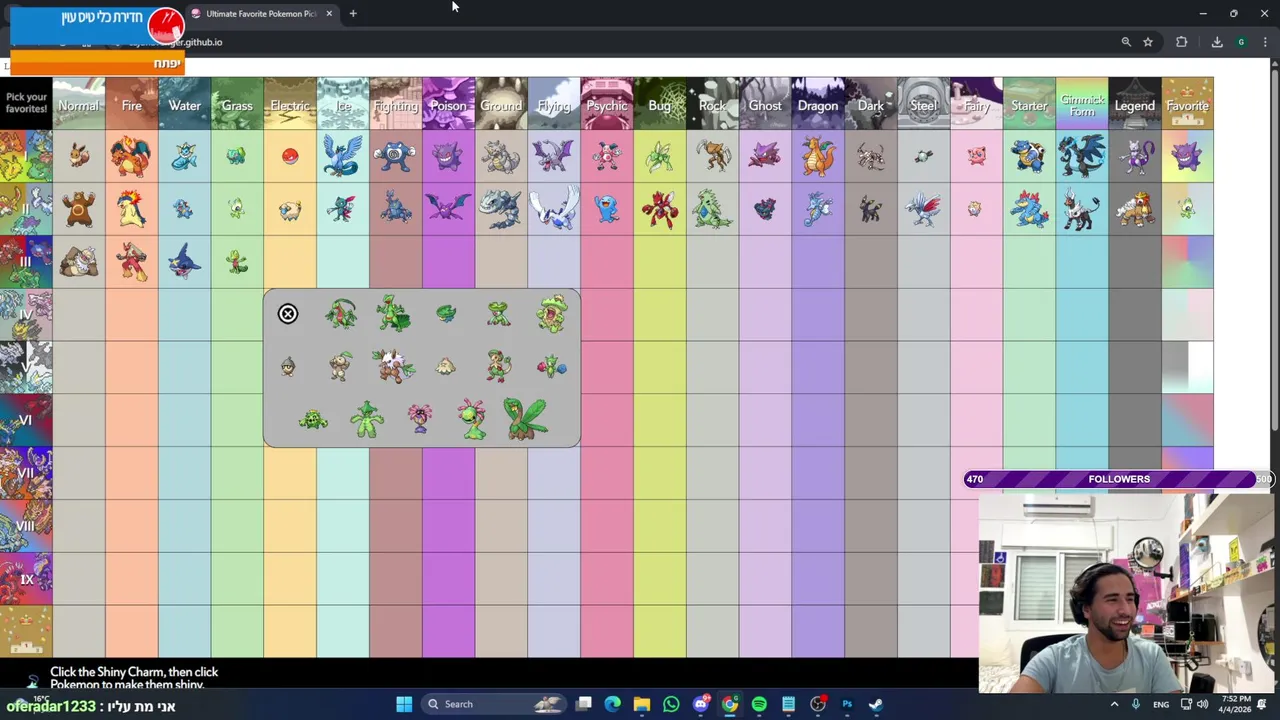Screen dimensions: 1280x720
Task: Select Sharpedo in the Water column
Action: 184,262
